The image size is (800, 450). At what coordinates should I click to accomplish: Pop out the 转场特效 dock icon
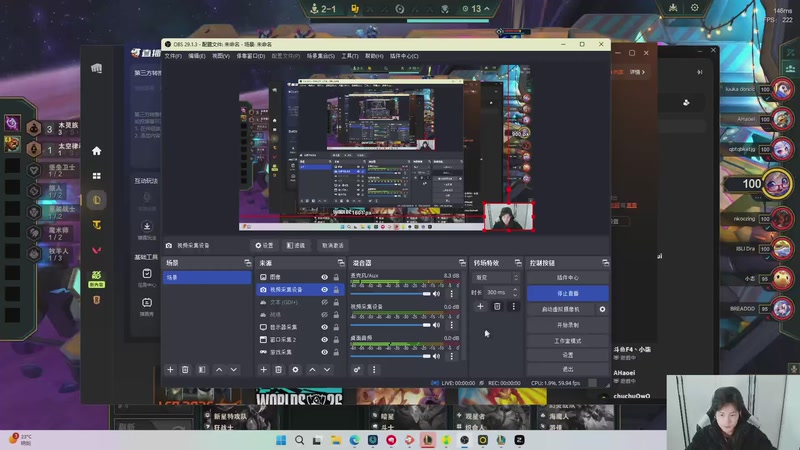pos(518,263)
